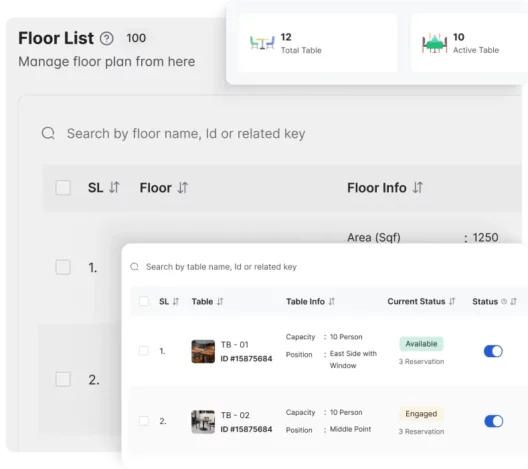Viewport: 528px width, 469px height.
Task: Click the Engaged status badge
Action: [421, 414]
